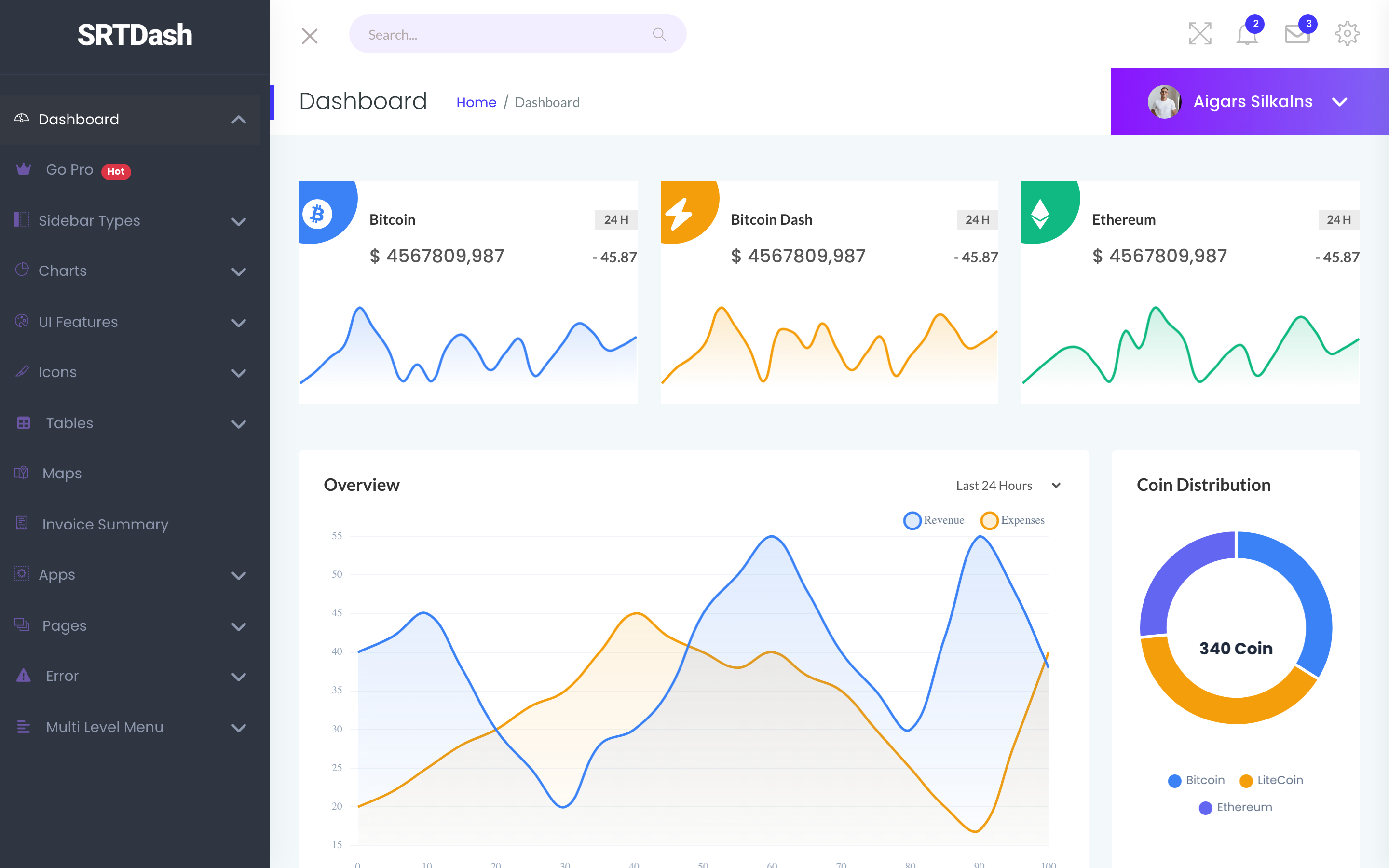The height and width of the screenshot is (868, 1389).
Task: Click the Dashboard speedometer sidebar icon
Action: click(x=22, y=118)
